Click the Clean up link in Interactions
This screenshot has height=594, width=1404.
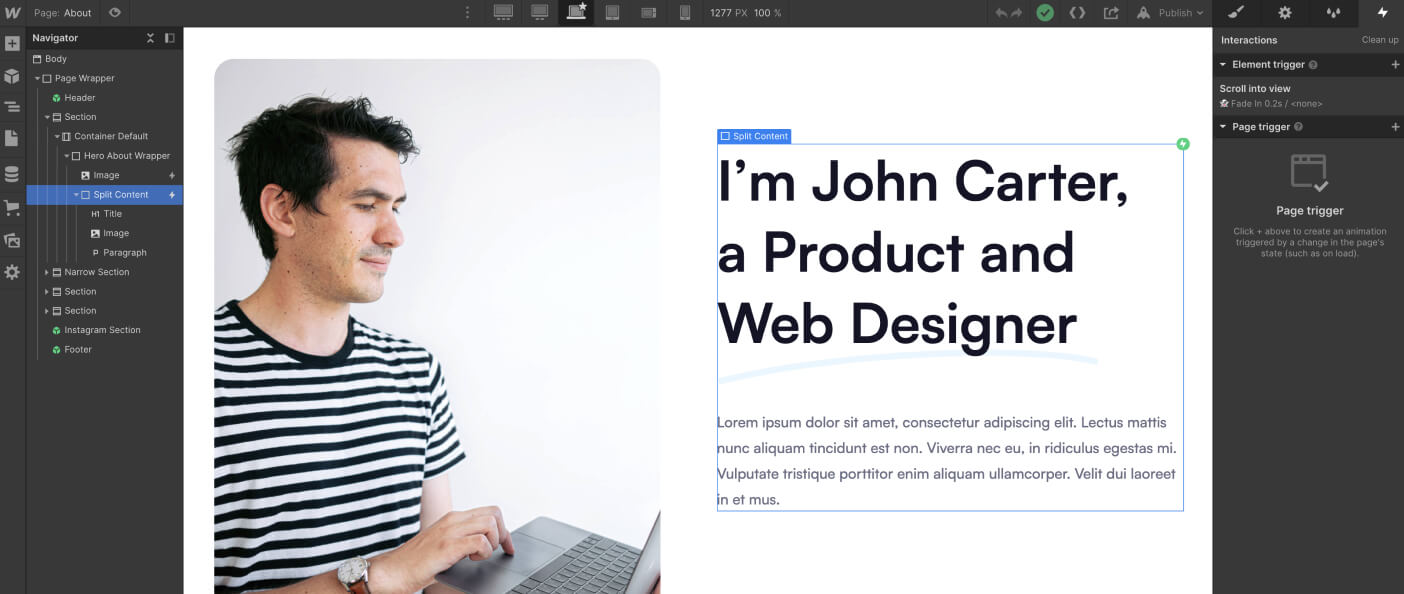(1380, 39)
